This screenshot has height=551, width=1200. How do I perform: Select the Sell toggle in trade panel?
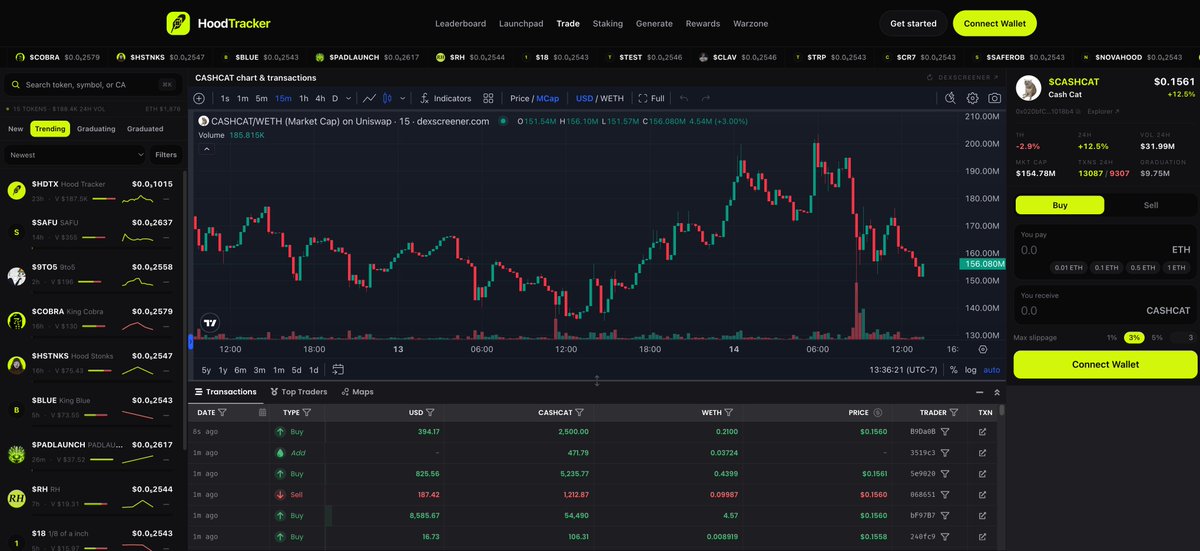[1151, 205]
